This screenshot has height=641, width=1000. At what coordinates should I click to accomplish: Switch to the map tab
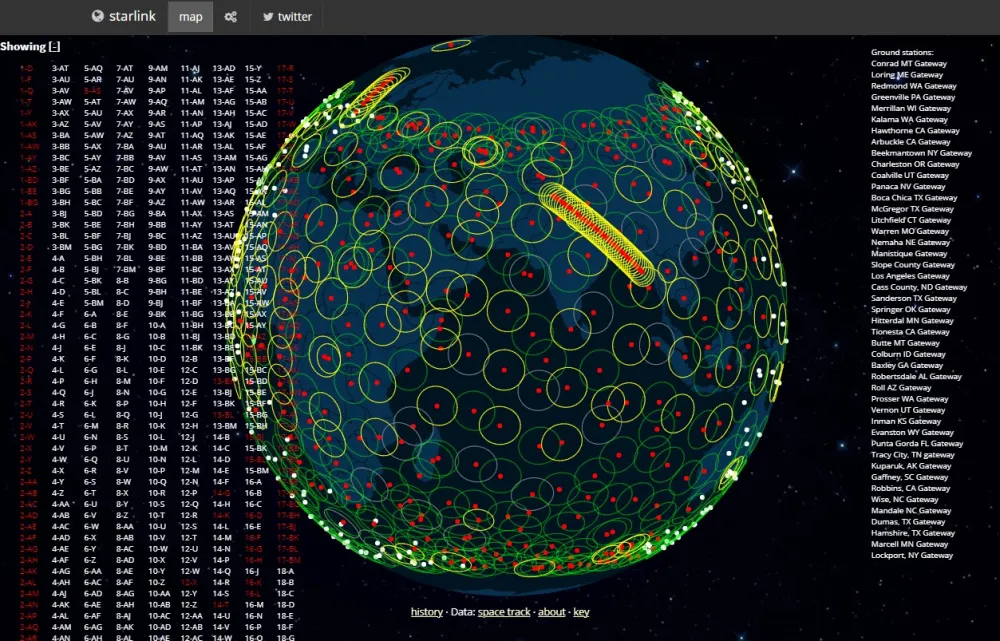pyautogui.click(x=190, y=17)
